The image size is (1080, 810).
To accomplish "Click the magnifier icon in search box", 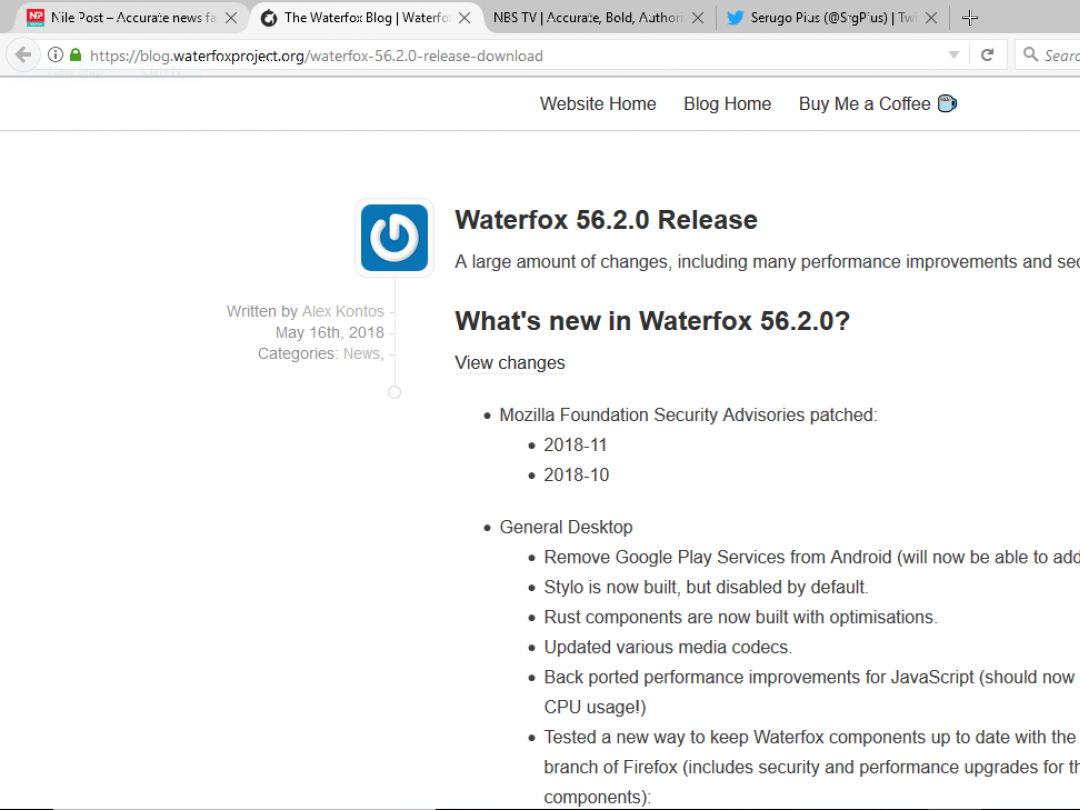I will pyautogui.click(x=1031, y=55).
